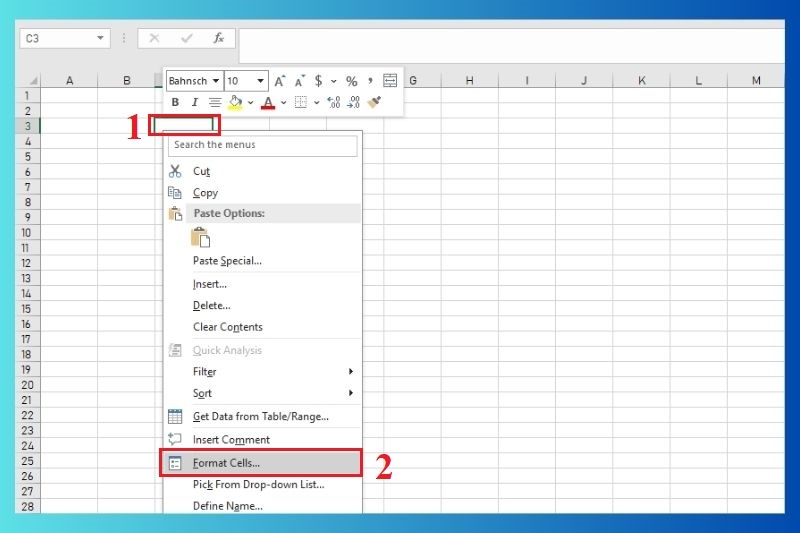Image resolution: width=800 pixels, height=533 pixels.
Task: Click the Increase Decimal icon
Action: click(x=334, y=102)
